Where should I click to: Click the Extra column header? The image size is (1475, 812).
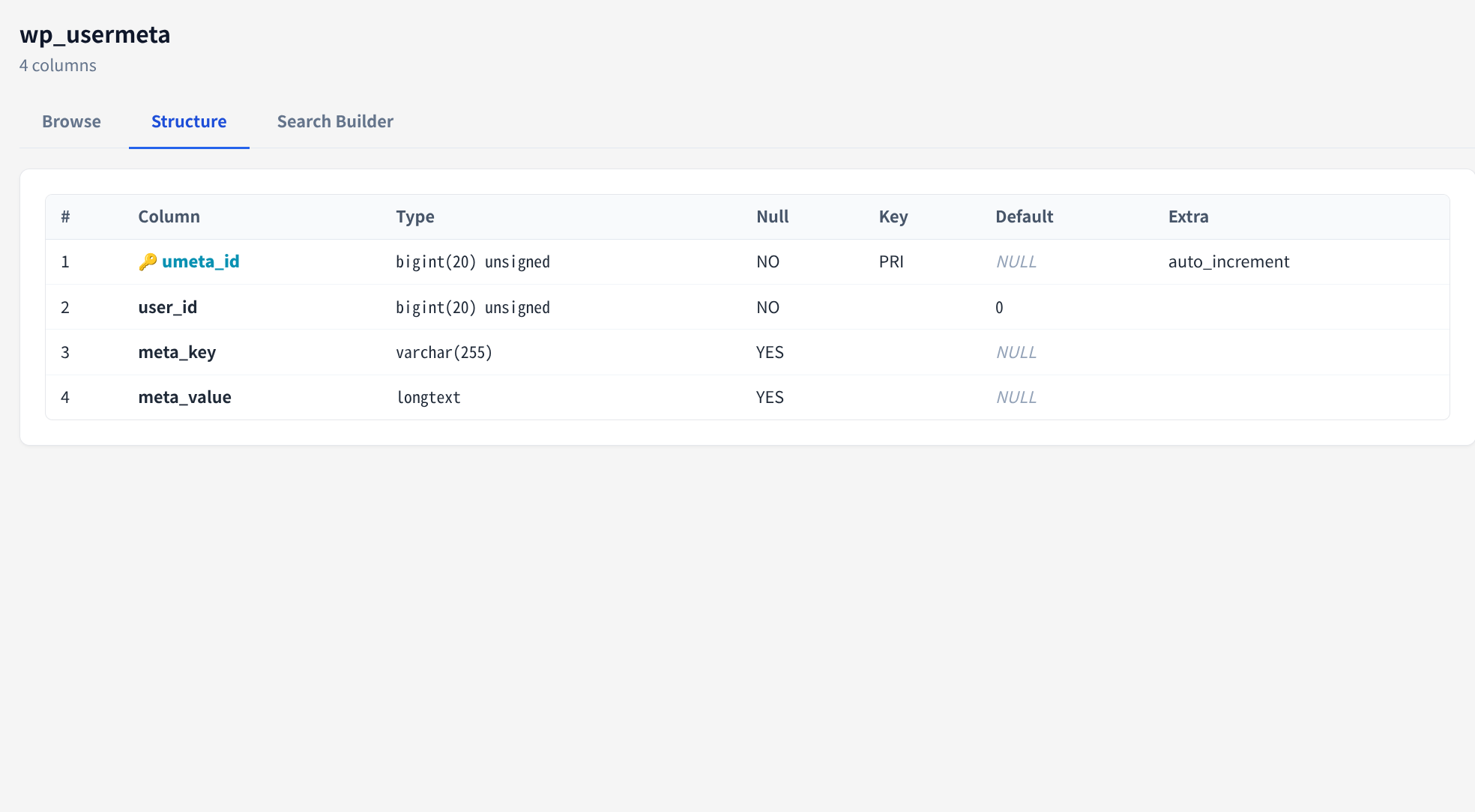click(1189, 216)
